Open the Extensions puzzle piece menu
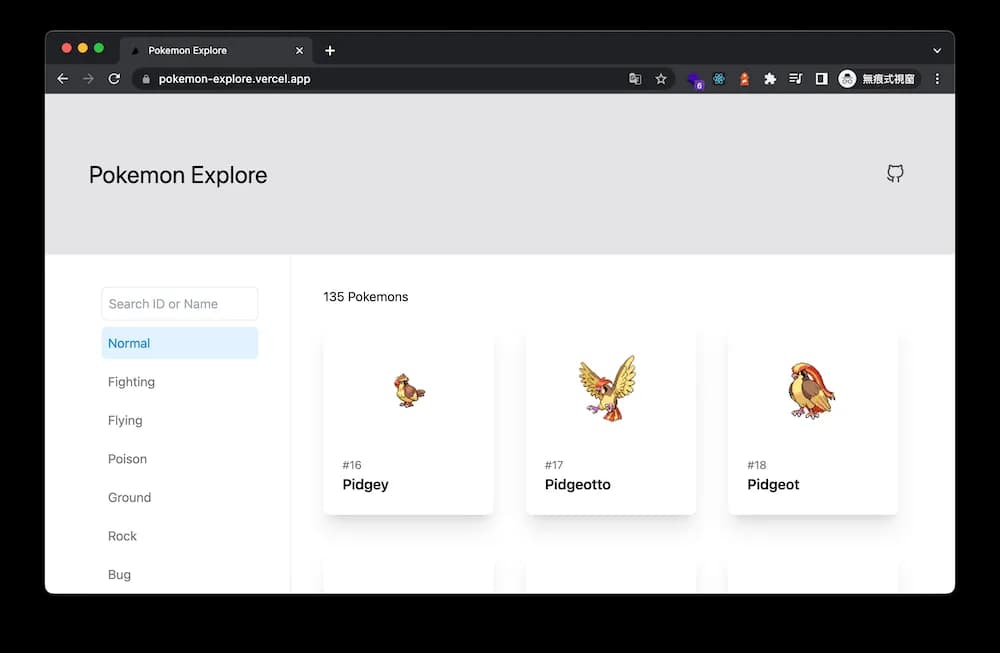Screen dimensions: 1000x653 (x=770, y=78)
